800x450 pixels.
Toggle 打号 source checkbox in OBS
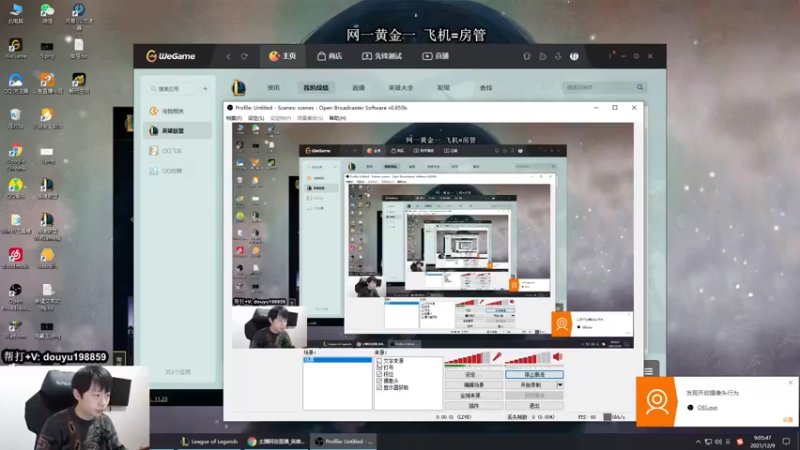click(x=379, y=367)
